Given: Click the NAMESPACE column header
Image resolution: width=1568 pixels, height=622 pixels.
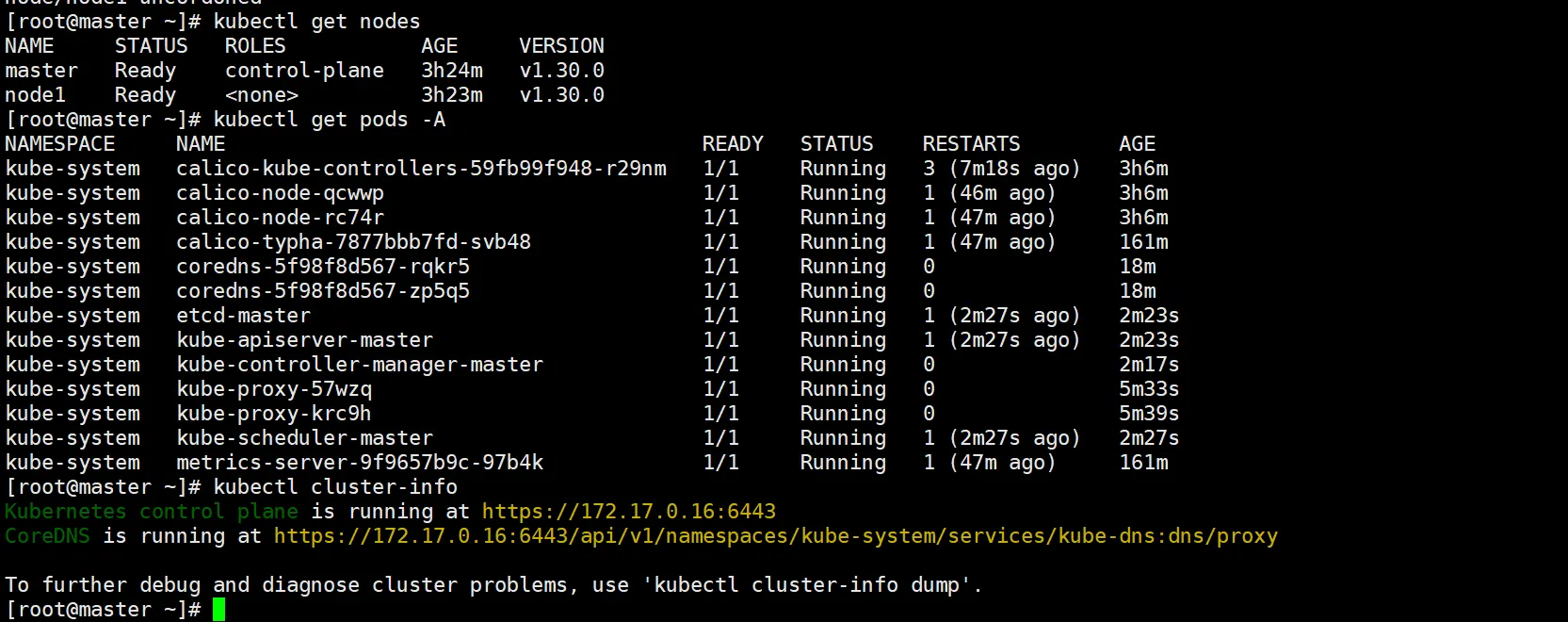Looking at the screenshot, I should pyautogui.click(x=60, y=144).
